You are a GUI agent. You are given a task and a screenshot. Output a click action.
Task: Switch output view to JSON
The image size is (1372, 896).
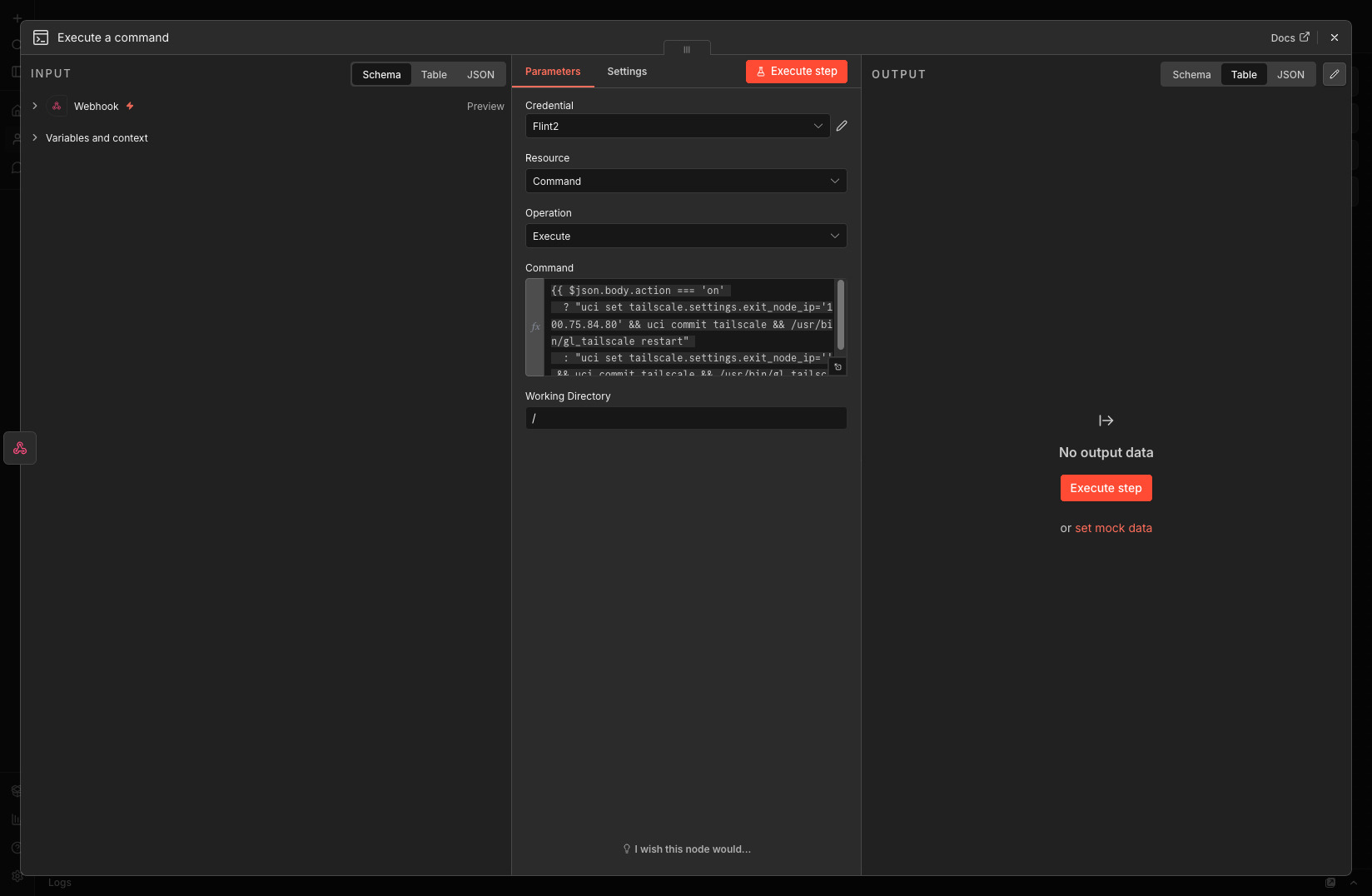coord(1290,74)
